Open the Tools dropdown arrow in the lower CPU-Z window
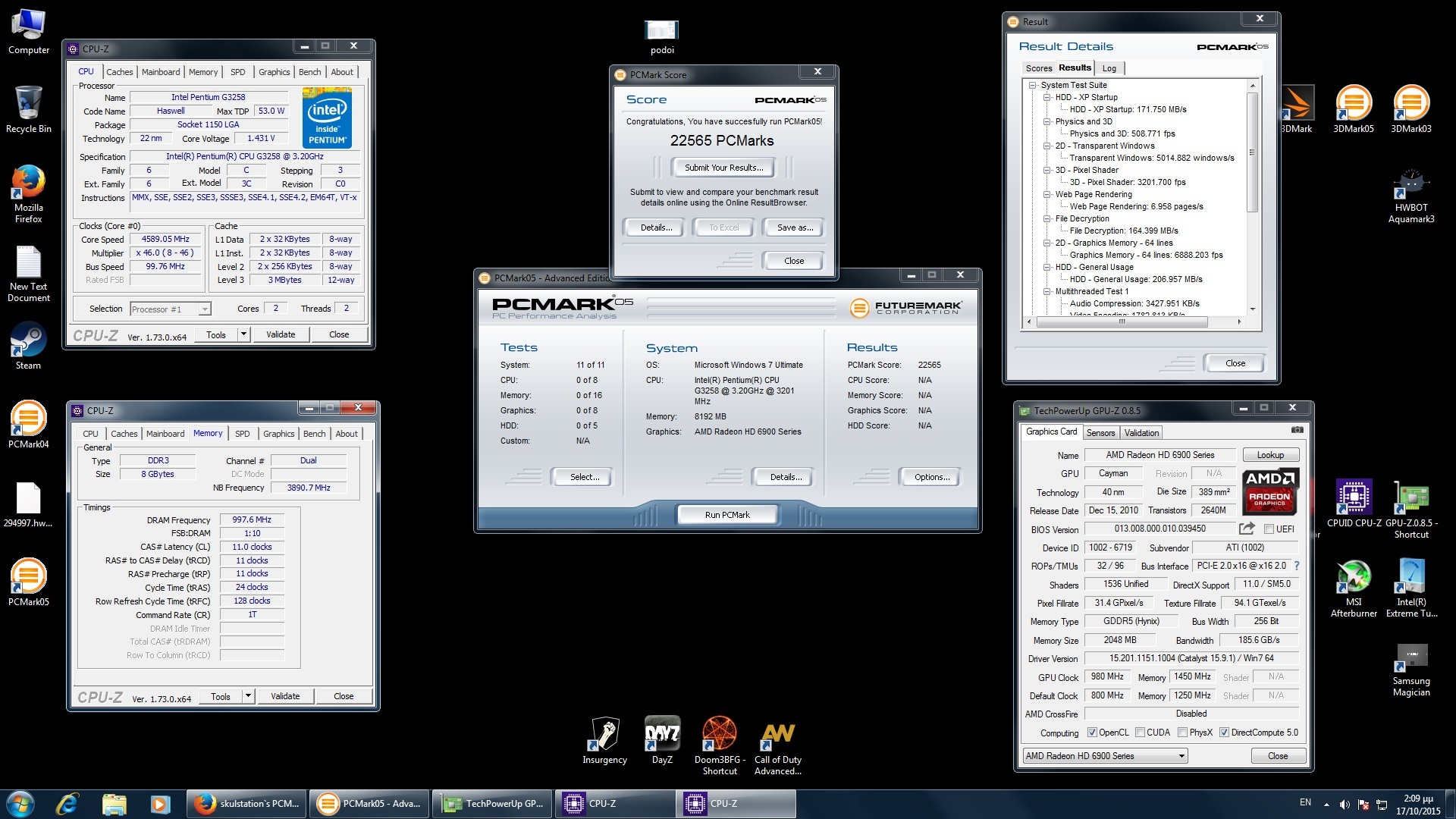 pyautogui.click(x=248, y=696)
